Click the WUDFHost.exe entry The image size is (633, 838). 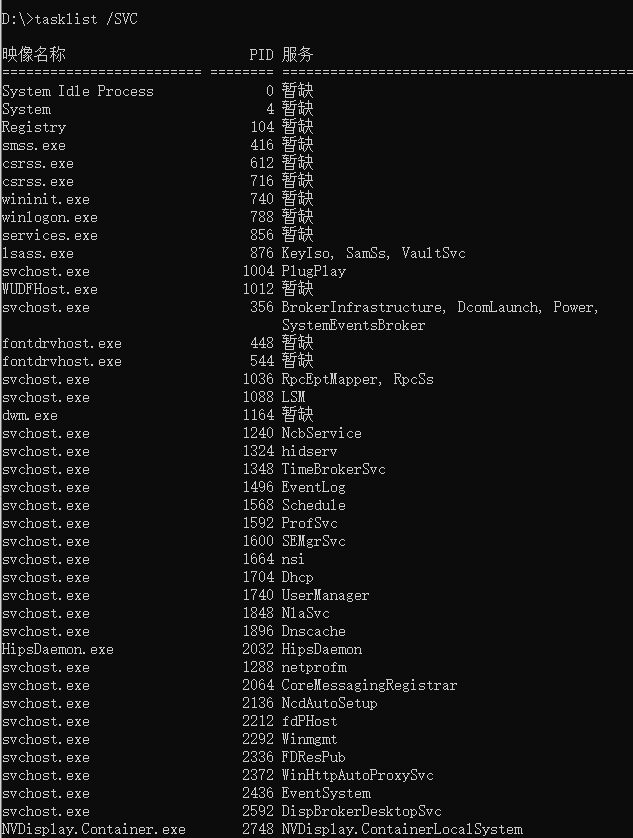(50, 289)
